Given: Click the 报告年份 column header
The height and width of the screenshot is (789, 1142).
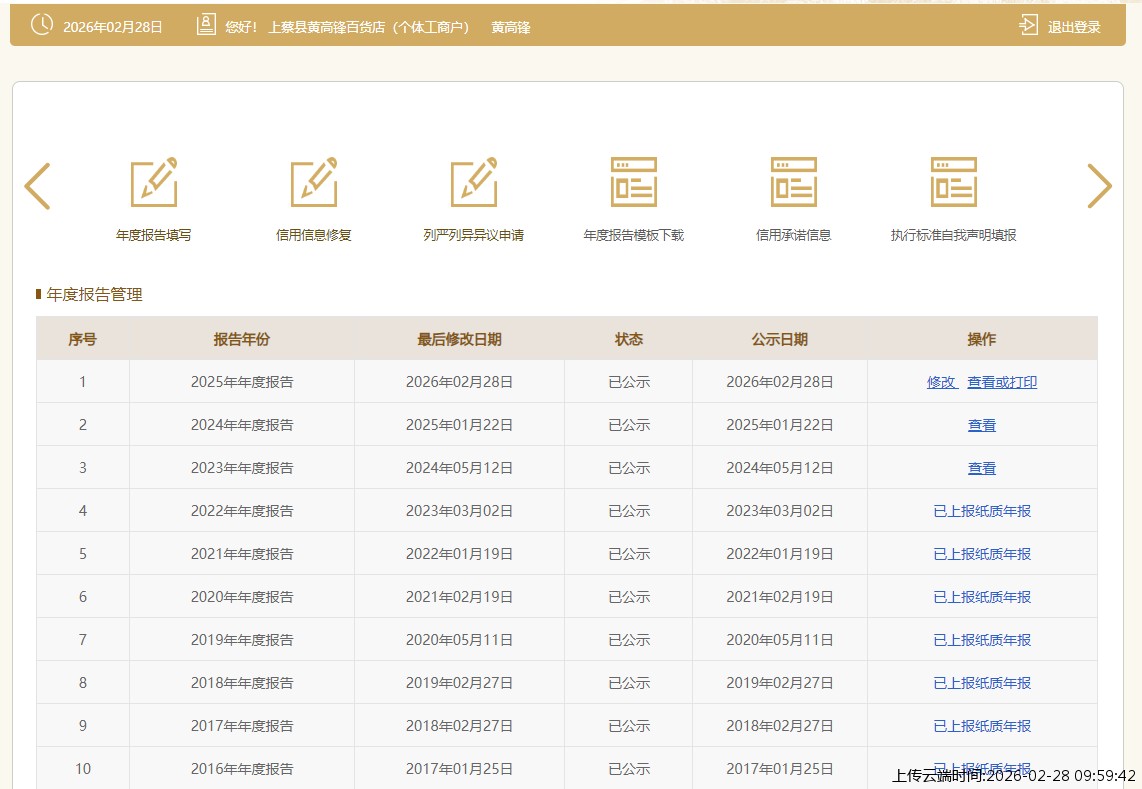Looking at the screenshot, I should [x=242, y=339].
